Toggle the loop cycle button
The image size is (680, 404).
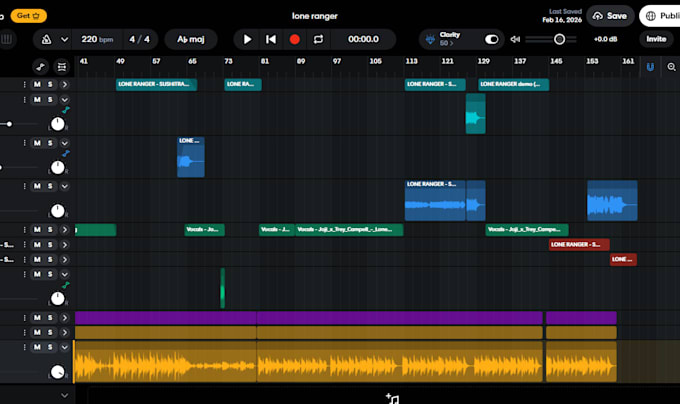(318, 39)
